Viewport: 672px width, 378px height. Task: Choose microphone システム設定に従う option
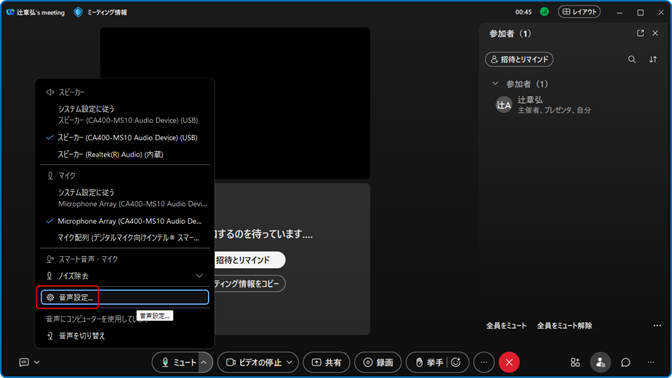point(125,198)
